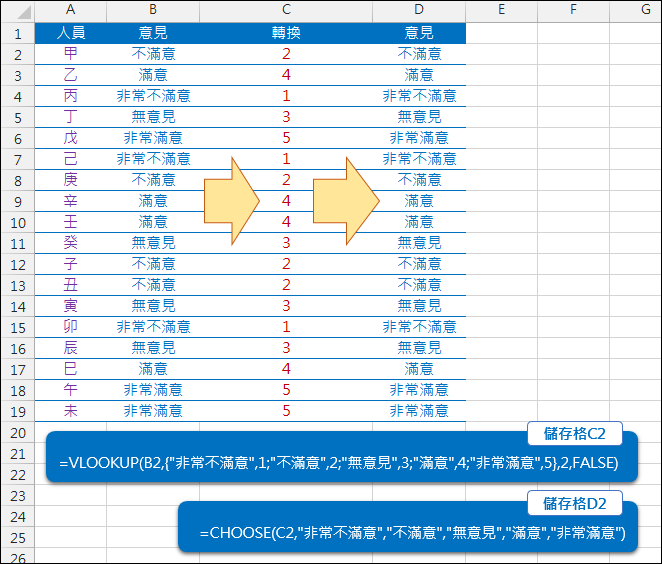Click cell 辛 in row 9
Screen dimensions: 662x564
click(x=71, y=201)
